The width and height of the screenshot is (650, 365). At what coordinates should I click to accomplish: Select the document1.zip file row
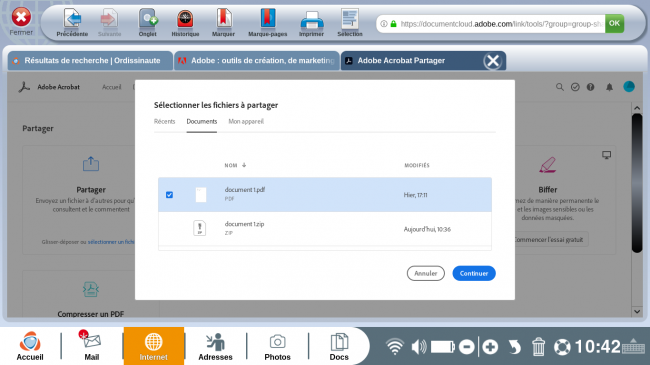click(325, 229)
